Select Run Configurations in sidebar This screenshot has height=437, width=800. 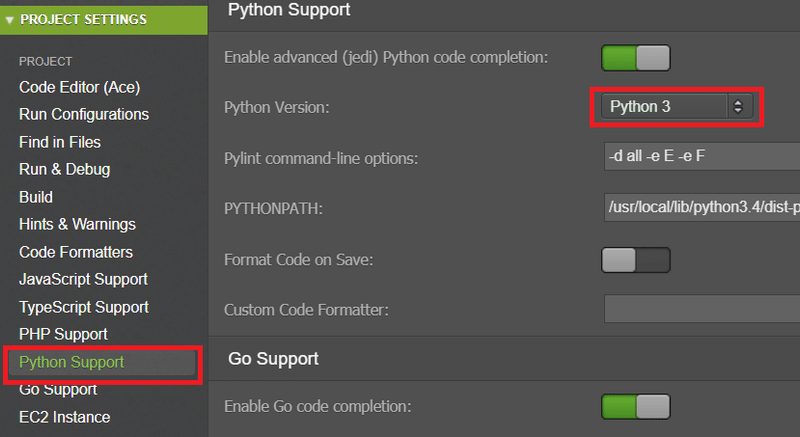tap(84, 114)
